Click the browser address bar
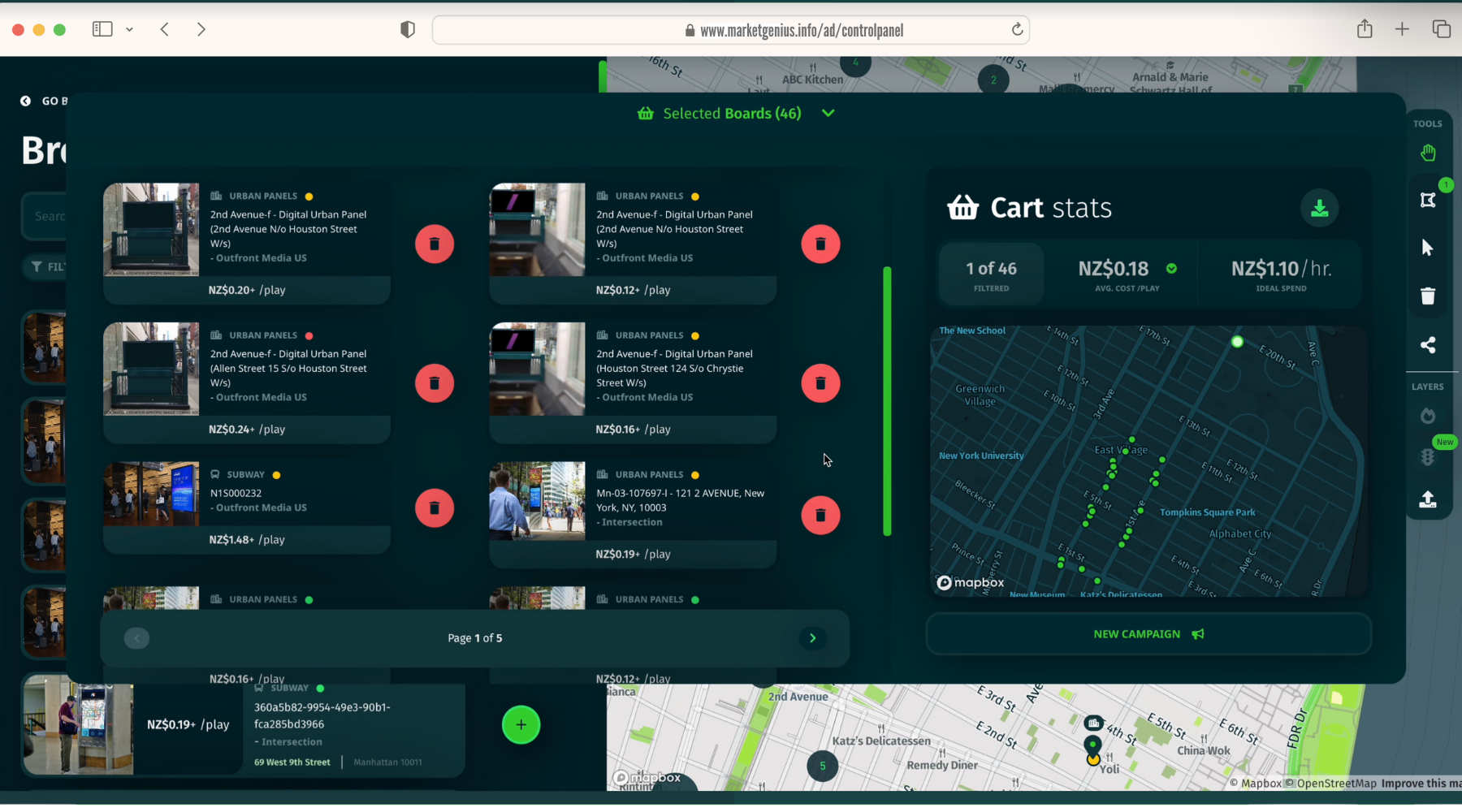1462x812 pixels. 731,31
